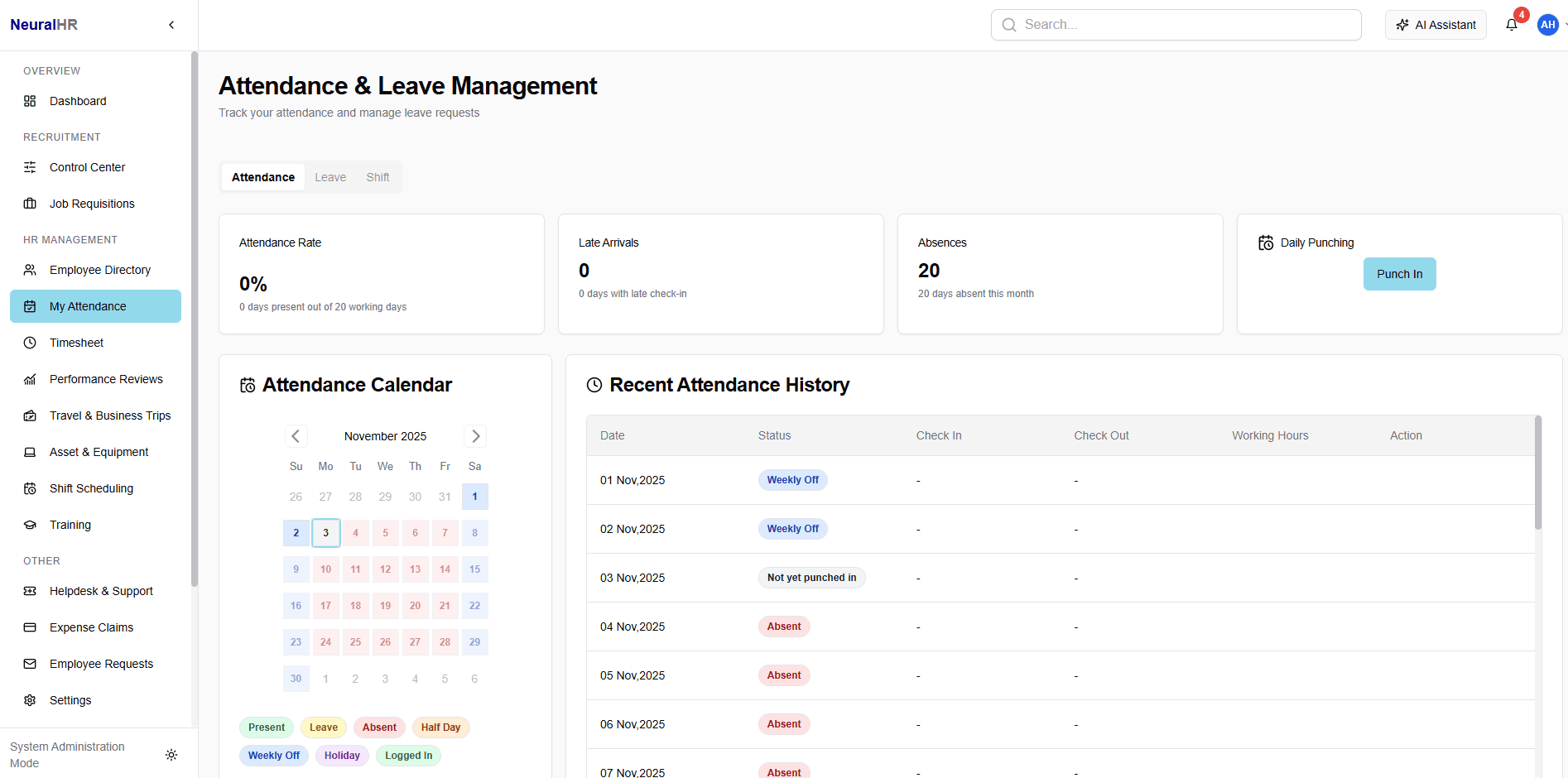Go to next month in calendar

point(475,436)
